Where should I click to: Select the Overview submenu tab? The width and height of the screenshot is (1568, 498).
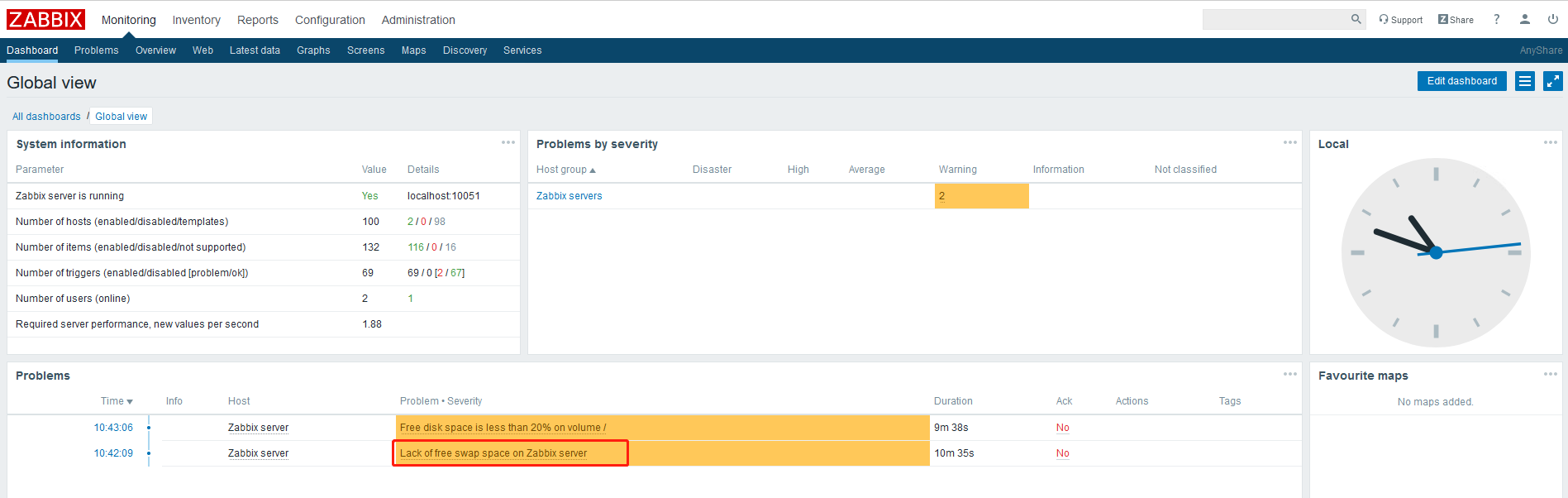tap(155, 50)
